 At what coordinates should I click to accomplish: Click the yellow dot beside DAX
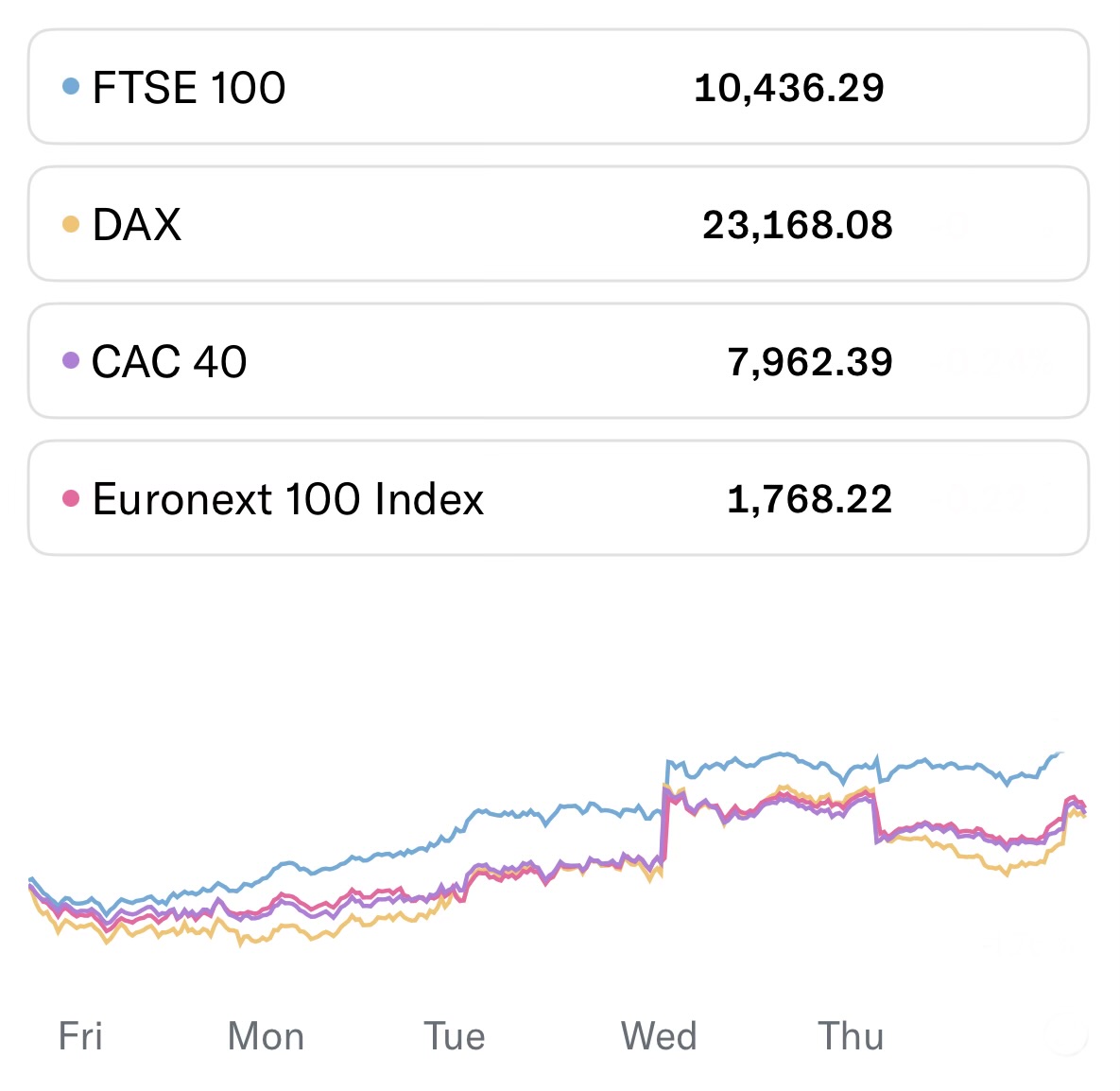pos(71,224)
